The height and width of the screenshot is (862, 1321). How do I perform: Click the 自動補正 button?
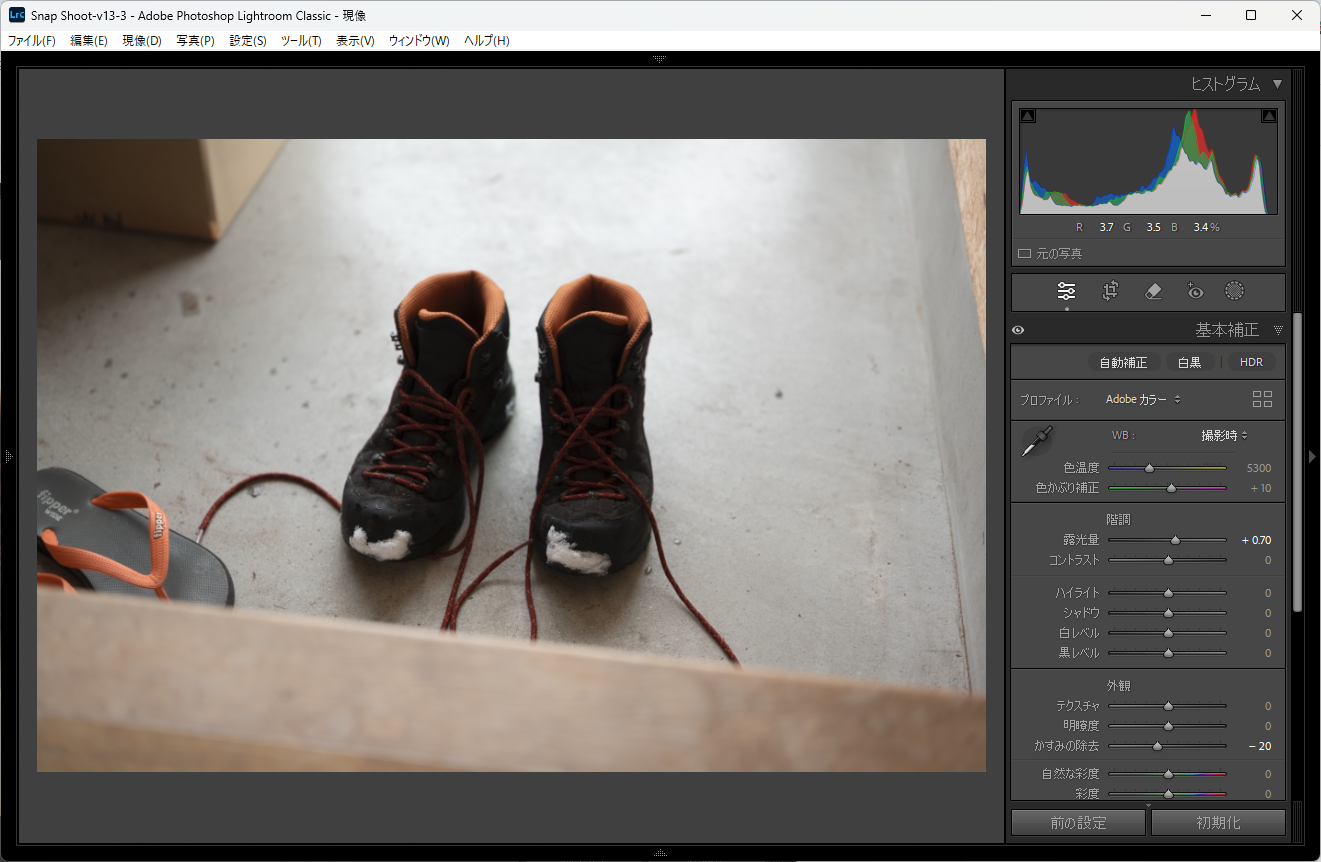point(1123,362)
